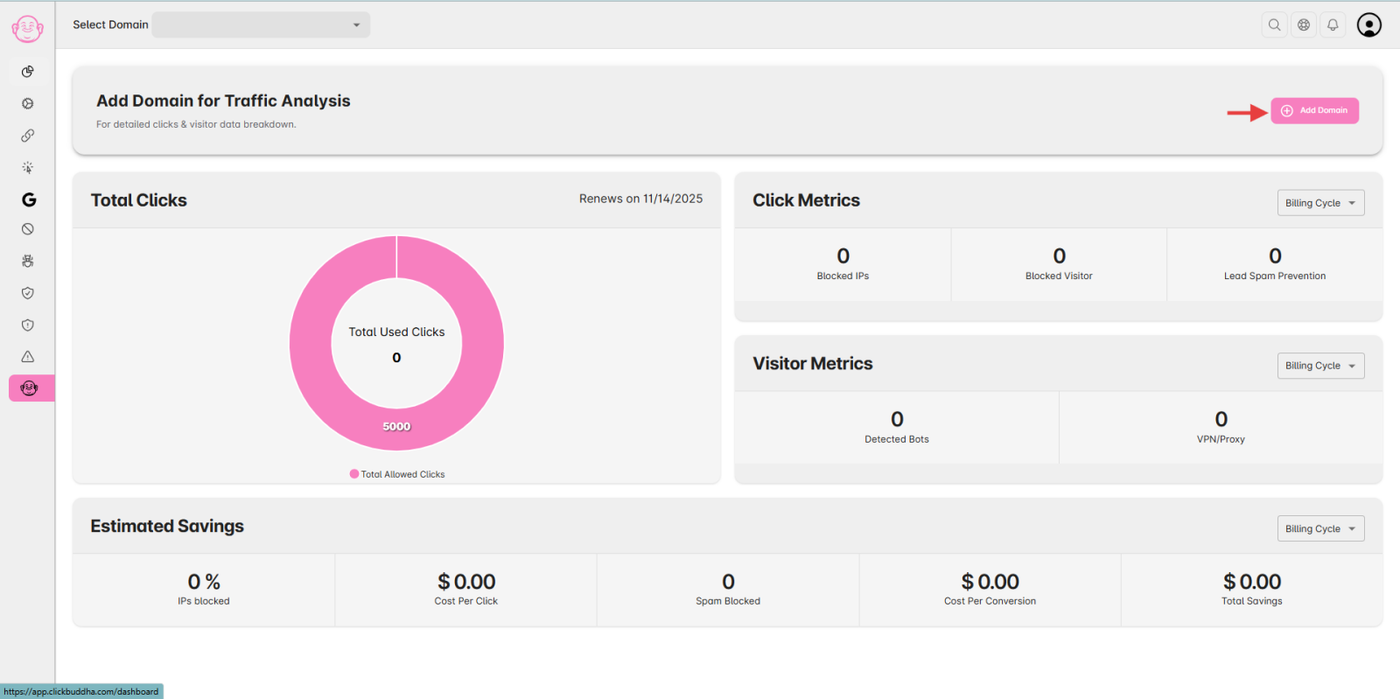Screen dimensions: 1400x699
Task: Open the user profile avatar menu
Action: pos(1369,25)
